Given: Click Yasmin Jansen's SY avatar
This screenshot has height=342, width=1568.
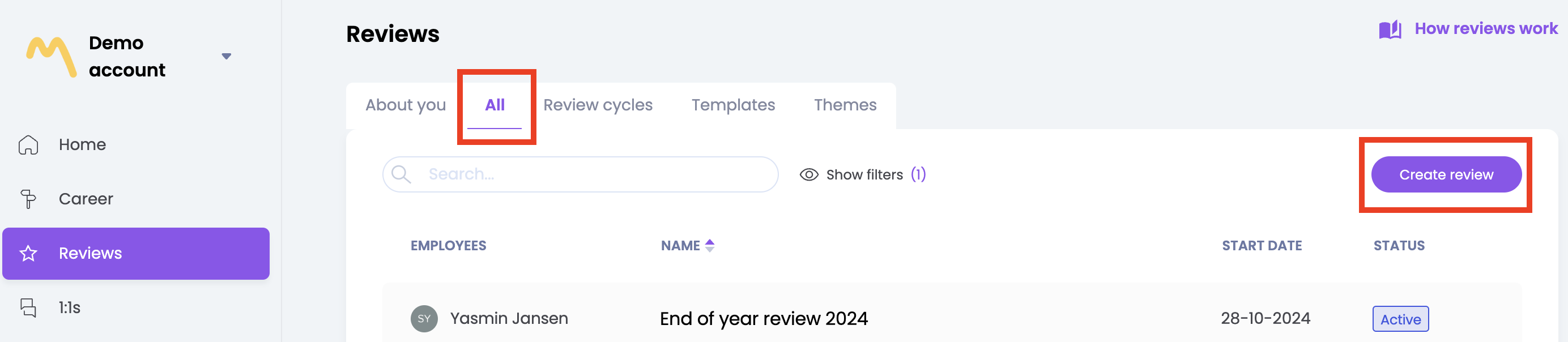Looking at the screenshot, I should (x=424, y=318).
